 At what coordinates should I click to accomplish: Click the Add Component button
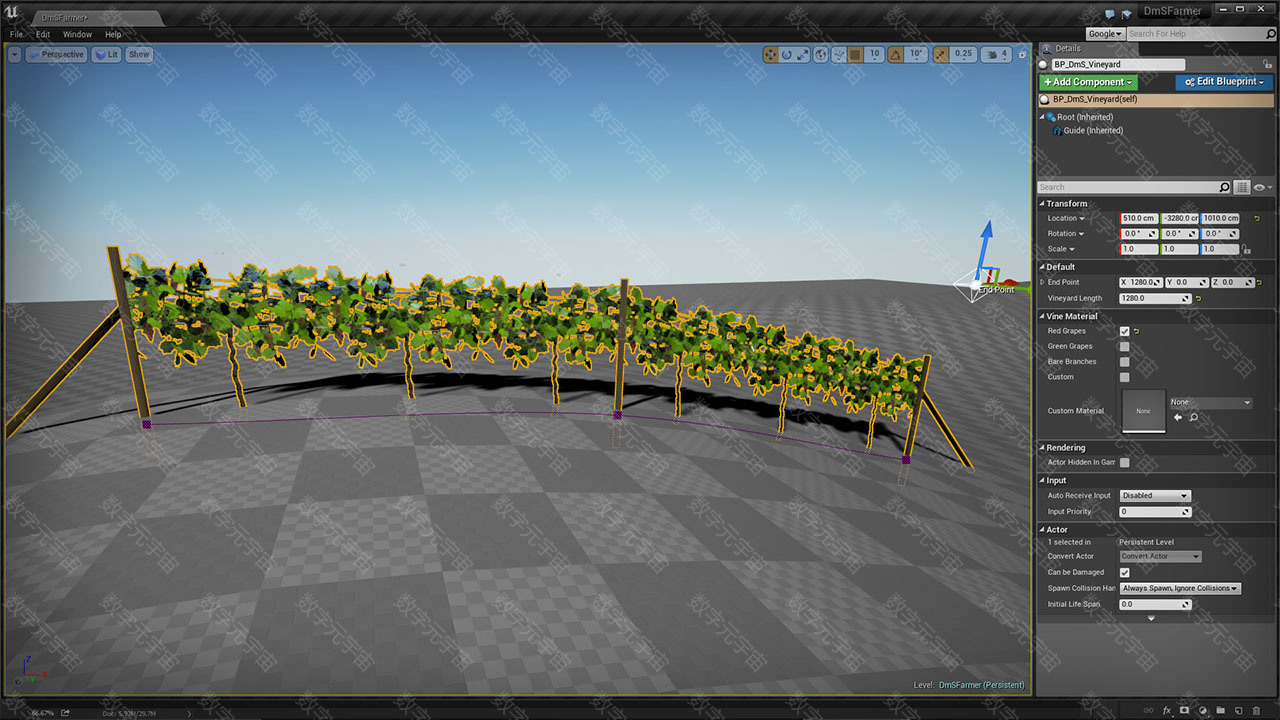[1089, 82]
